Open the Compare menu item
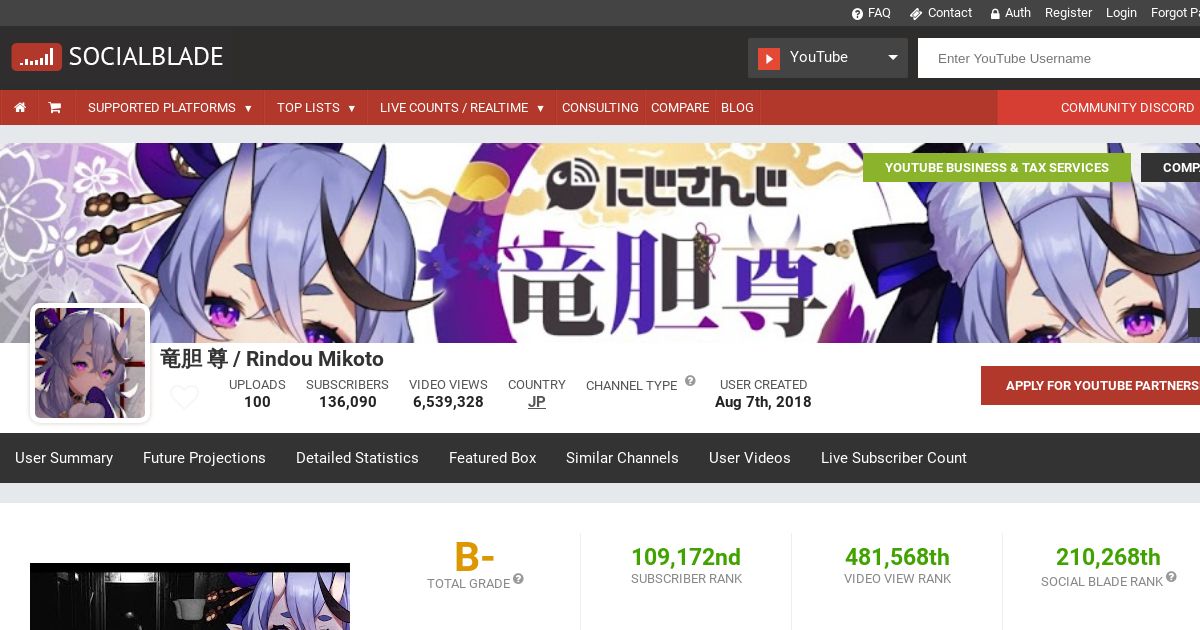 [x=680, y=108]
